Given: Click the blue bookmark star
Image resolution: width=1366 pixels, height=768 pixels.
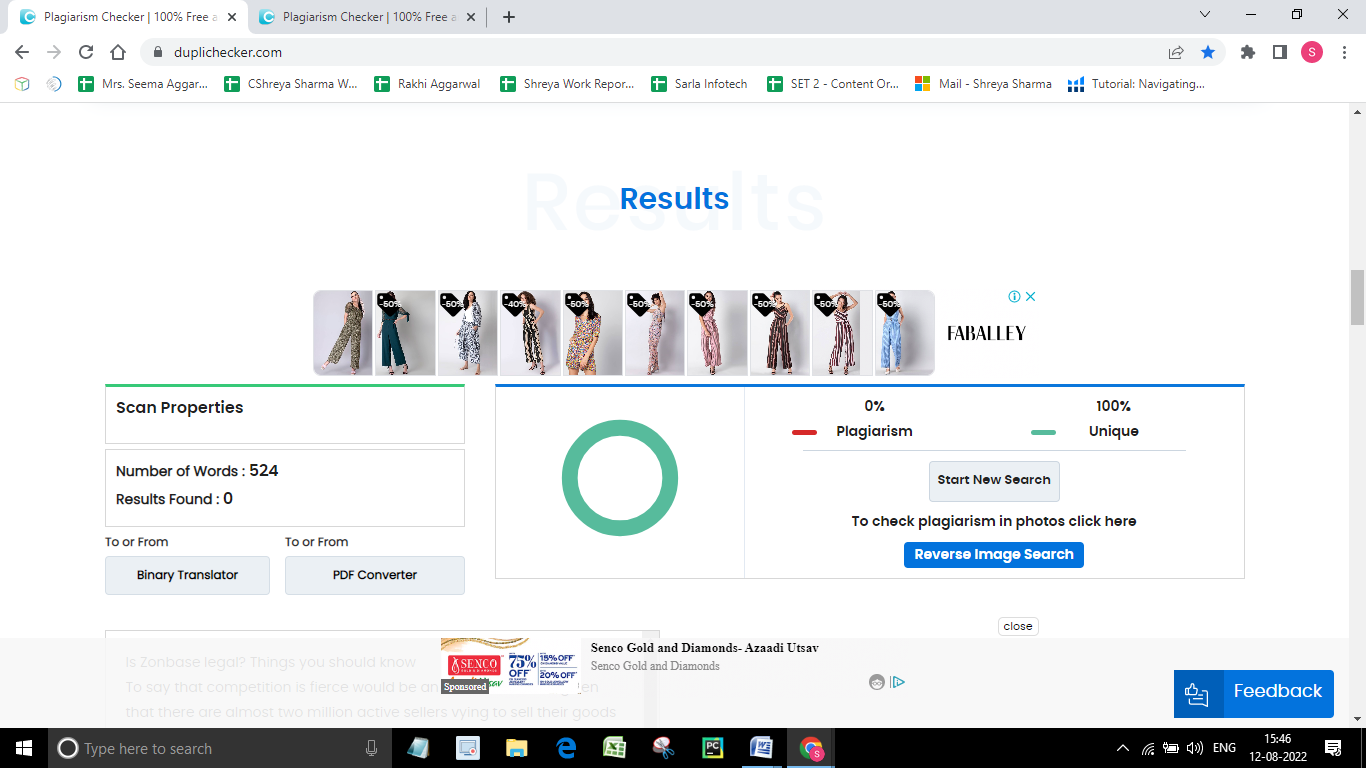Looking at the screenshot, I should click(x=1208, y=52).
